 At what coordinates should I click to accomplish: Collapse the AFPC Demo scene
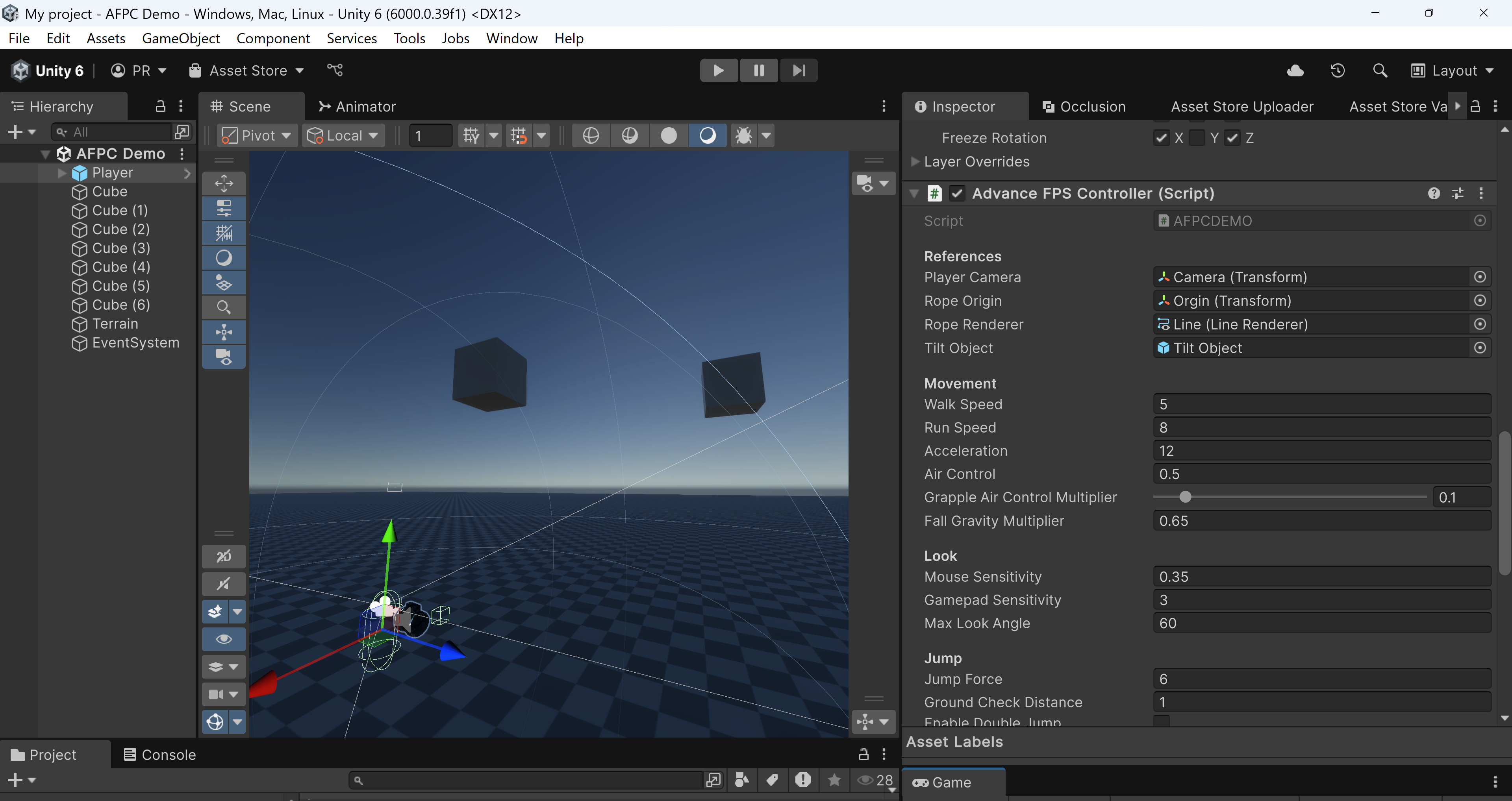click(45, 154)
